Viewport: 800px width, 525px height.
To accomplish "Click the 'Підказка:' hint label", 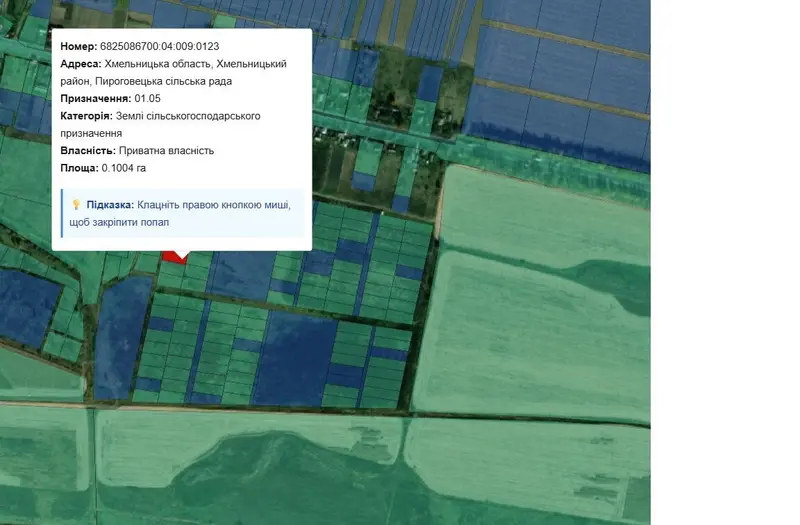I will click(110, 205).
